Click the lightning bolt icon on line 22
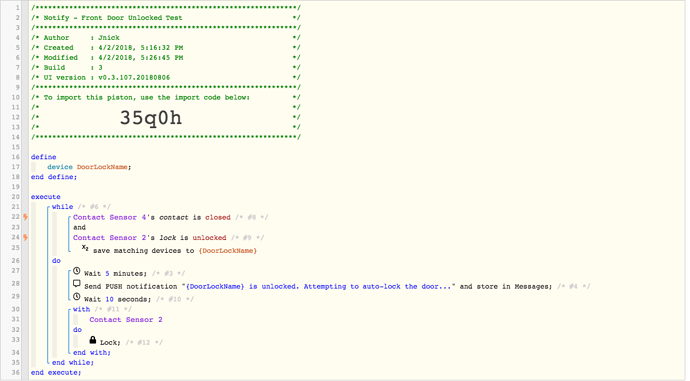 [26, 217]
